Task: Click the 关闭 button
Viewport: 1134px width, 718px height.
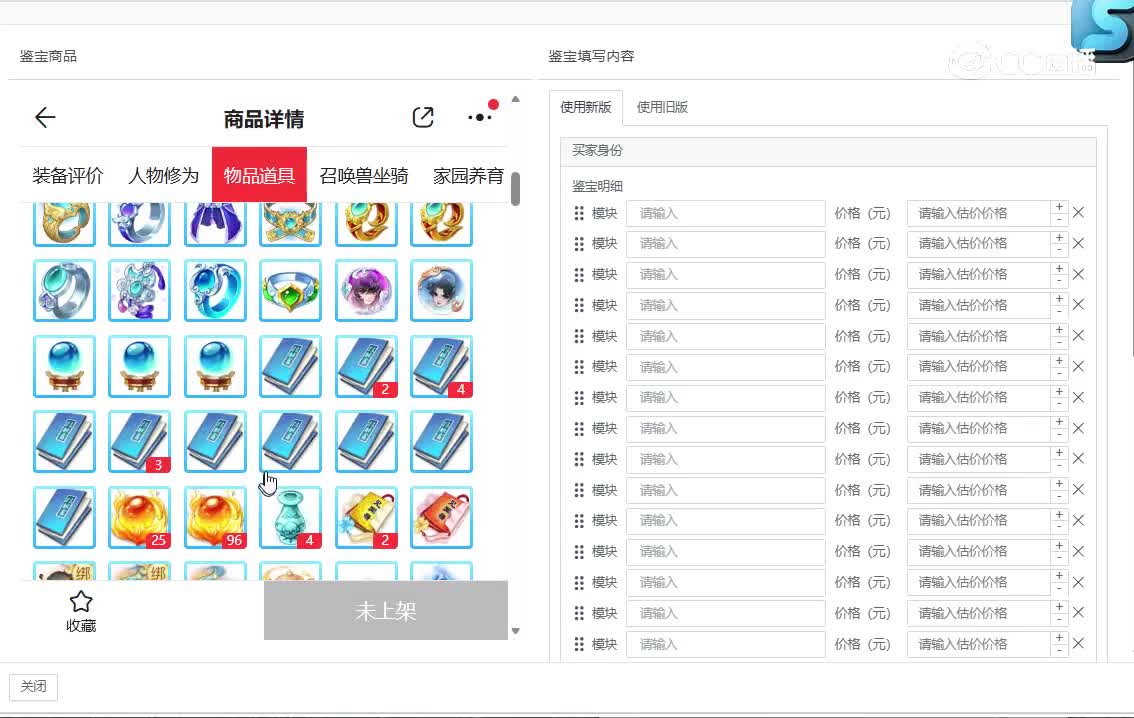Action: (33, 686)
